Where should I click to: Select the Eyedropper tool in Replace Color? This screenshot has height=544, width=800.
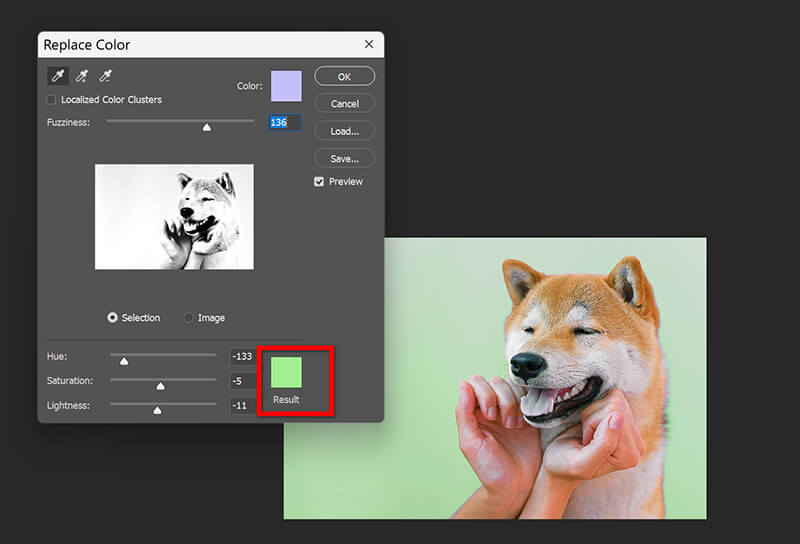pyautogui.click(x=58, y=76)
